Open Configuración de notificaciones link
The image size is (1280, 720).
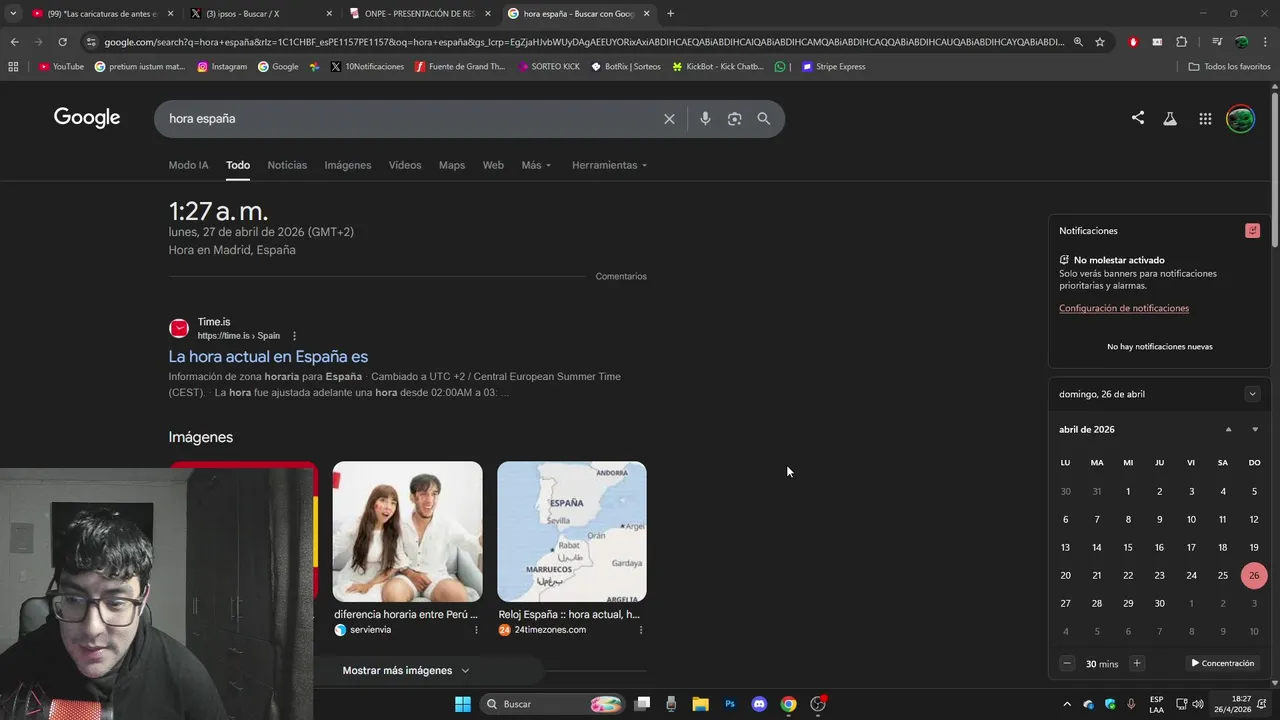click(1124, 308)
